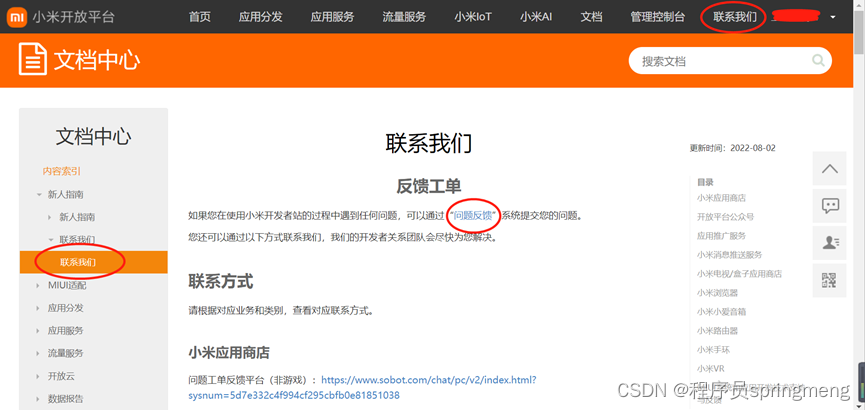
Task: Open 小米IoT in top navigation
Action: coord(473,17)
